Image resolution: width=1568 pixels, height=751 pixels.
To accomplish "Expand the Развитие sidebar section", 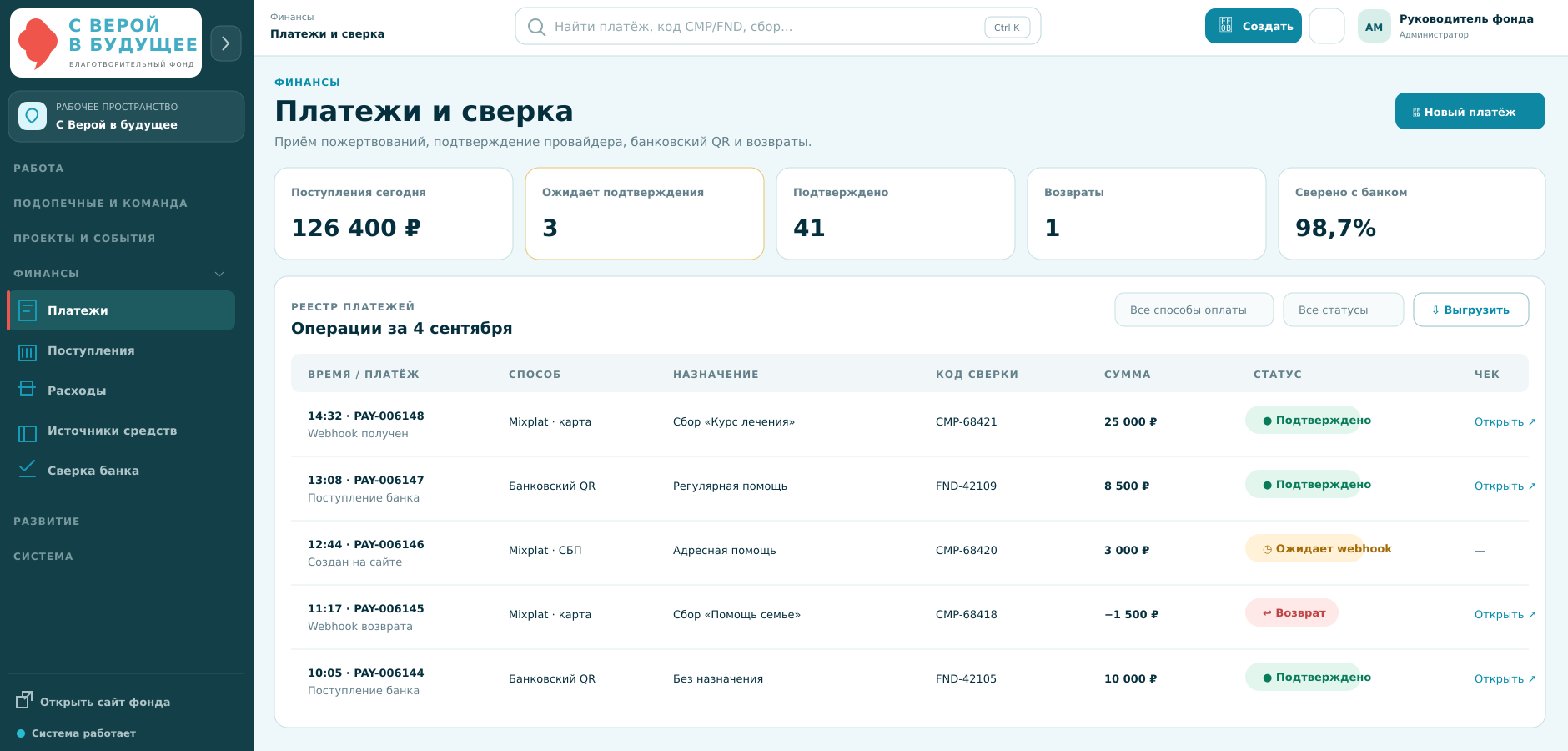I will [x=47, y=522].
